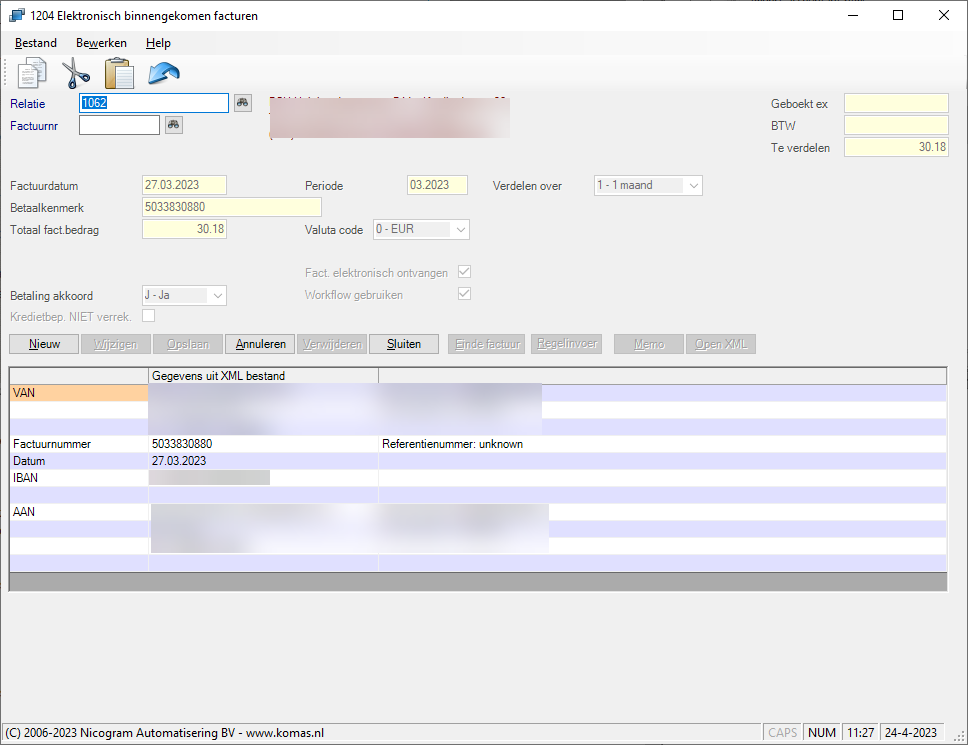
Task: Click the Open XML button
Action: pyautogui.click(x=721, y=344)
